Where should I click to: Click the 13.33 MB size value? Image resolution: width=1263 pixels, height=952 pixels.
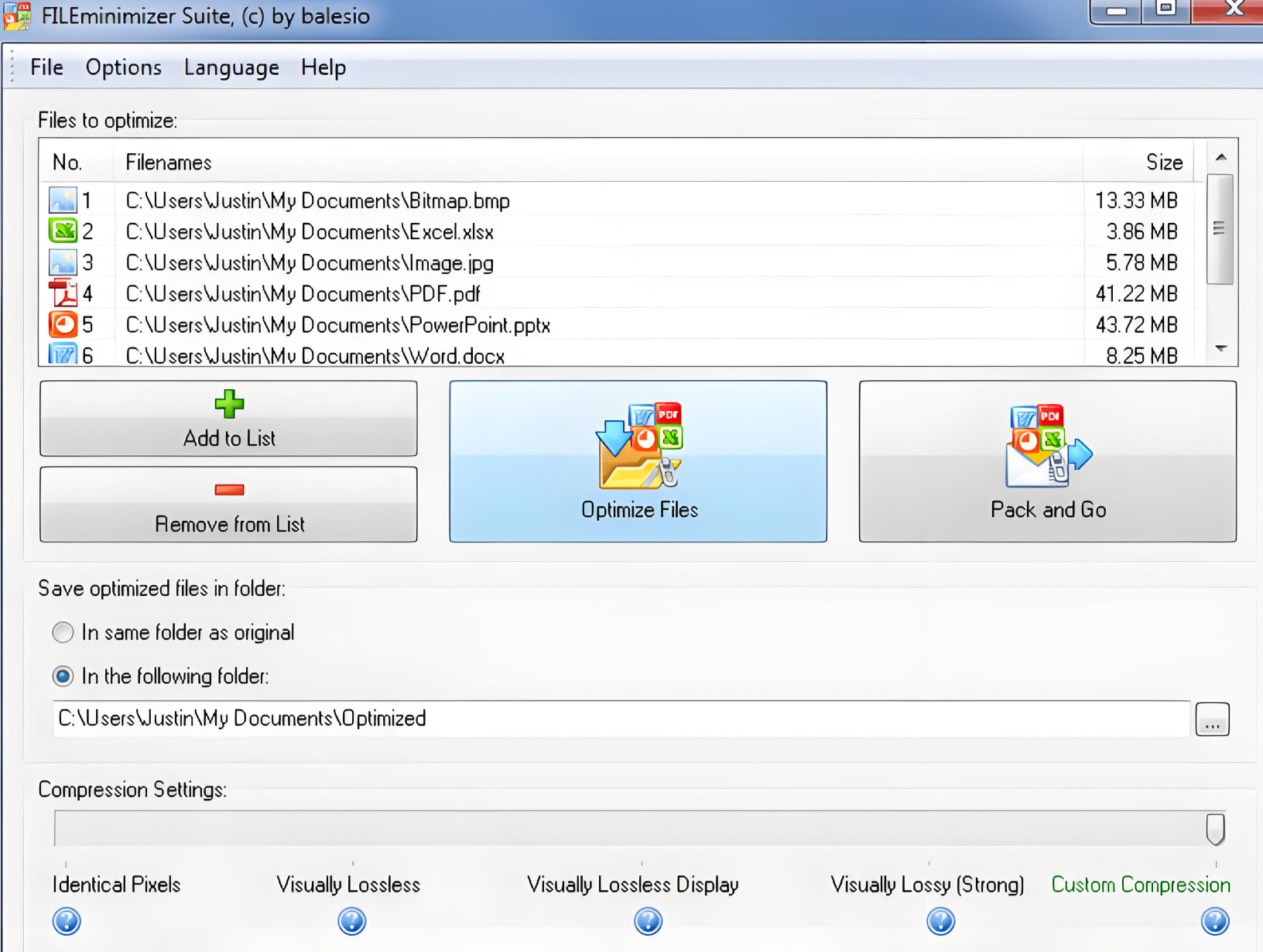coord(1136,200)
